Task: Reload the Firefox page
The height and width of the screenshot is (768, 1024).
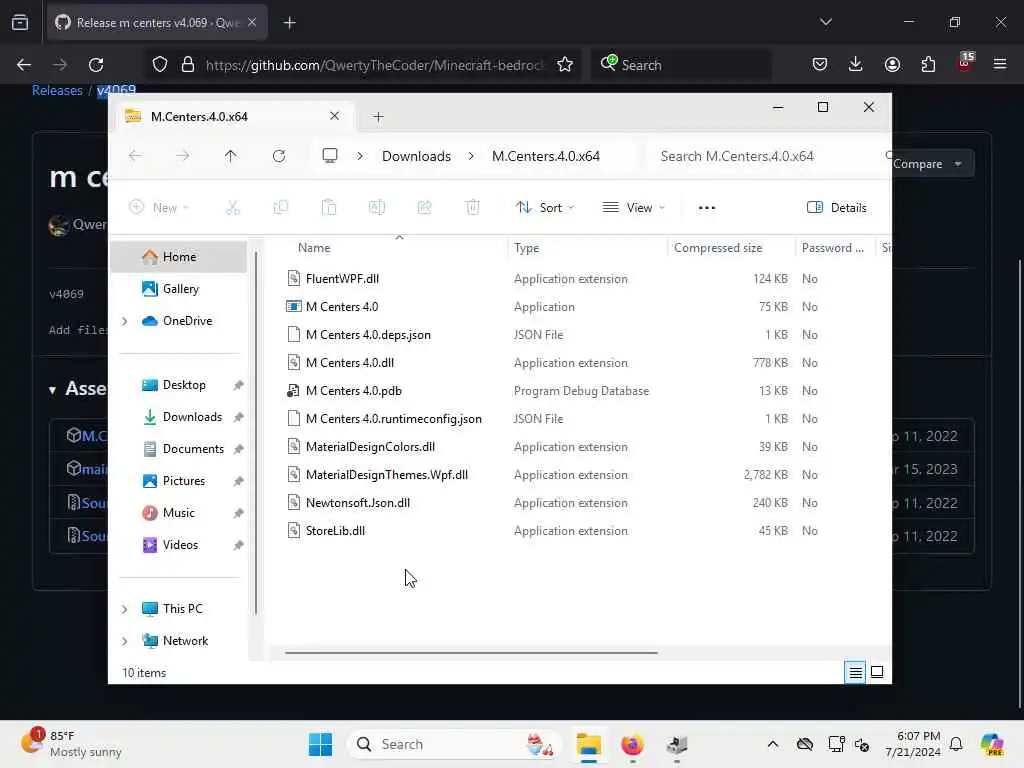Action: point(96,65)
